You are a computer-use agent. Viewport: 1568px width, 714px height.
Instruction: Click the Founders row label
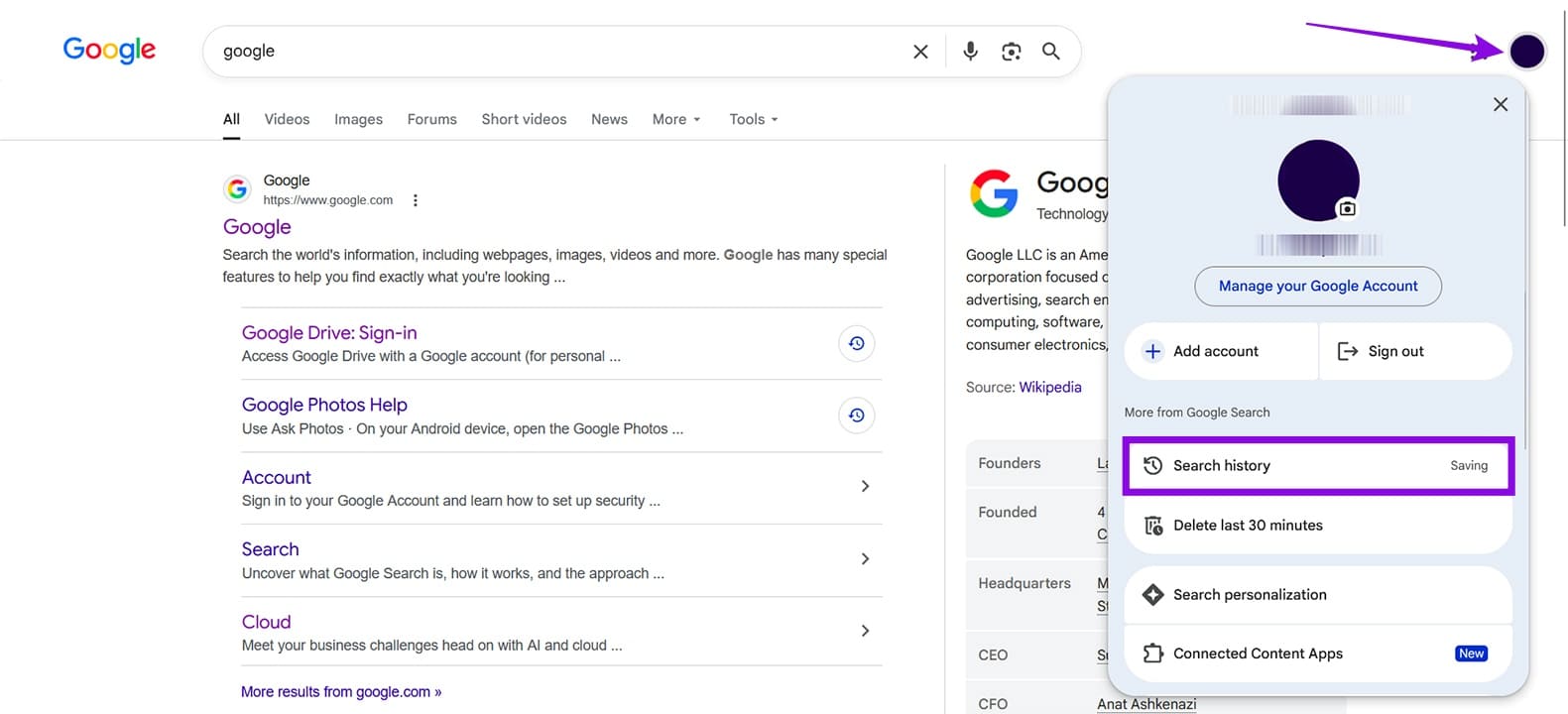click(x=1010, y=463)
